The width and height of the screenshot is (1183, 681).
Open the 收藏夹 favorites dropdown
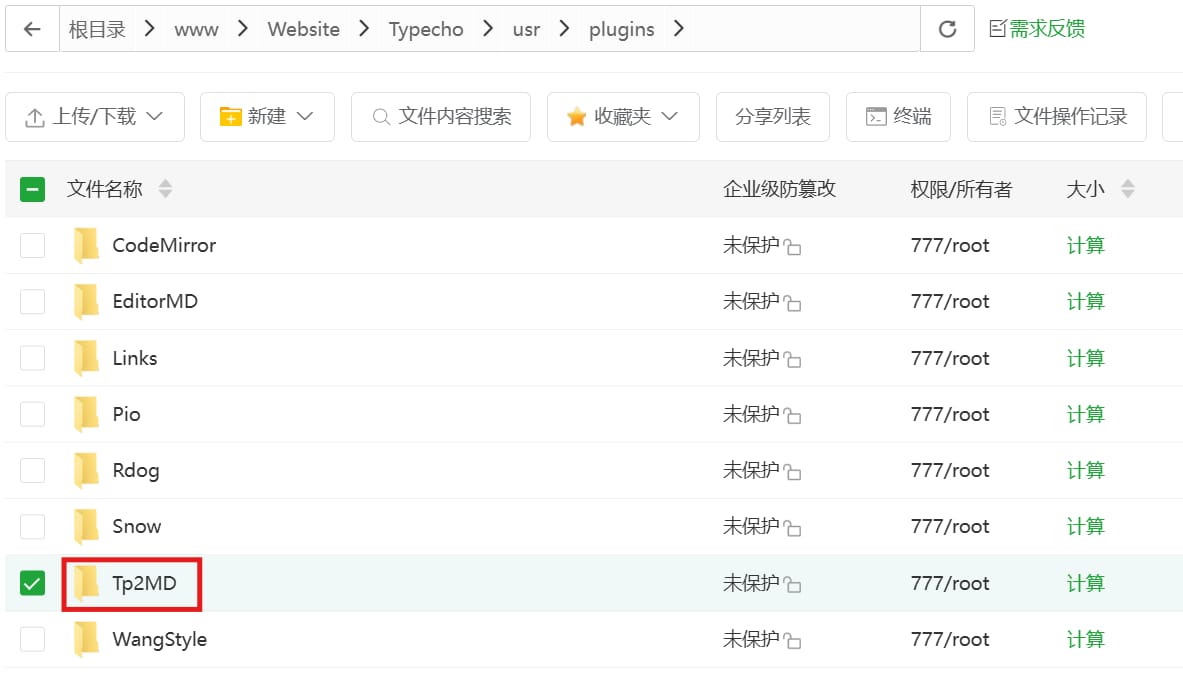(x=623, y=117)
